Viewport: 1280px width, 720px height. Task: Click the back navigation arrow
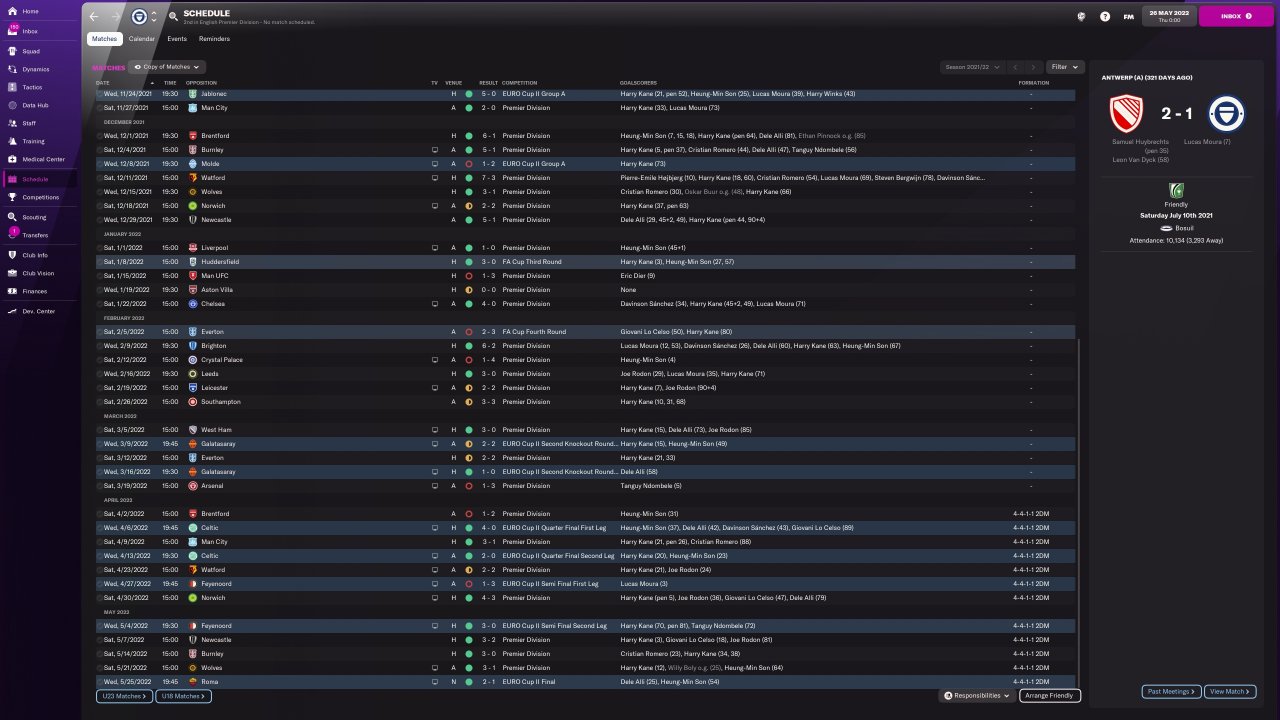[x=94, y=16]
